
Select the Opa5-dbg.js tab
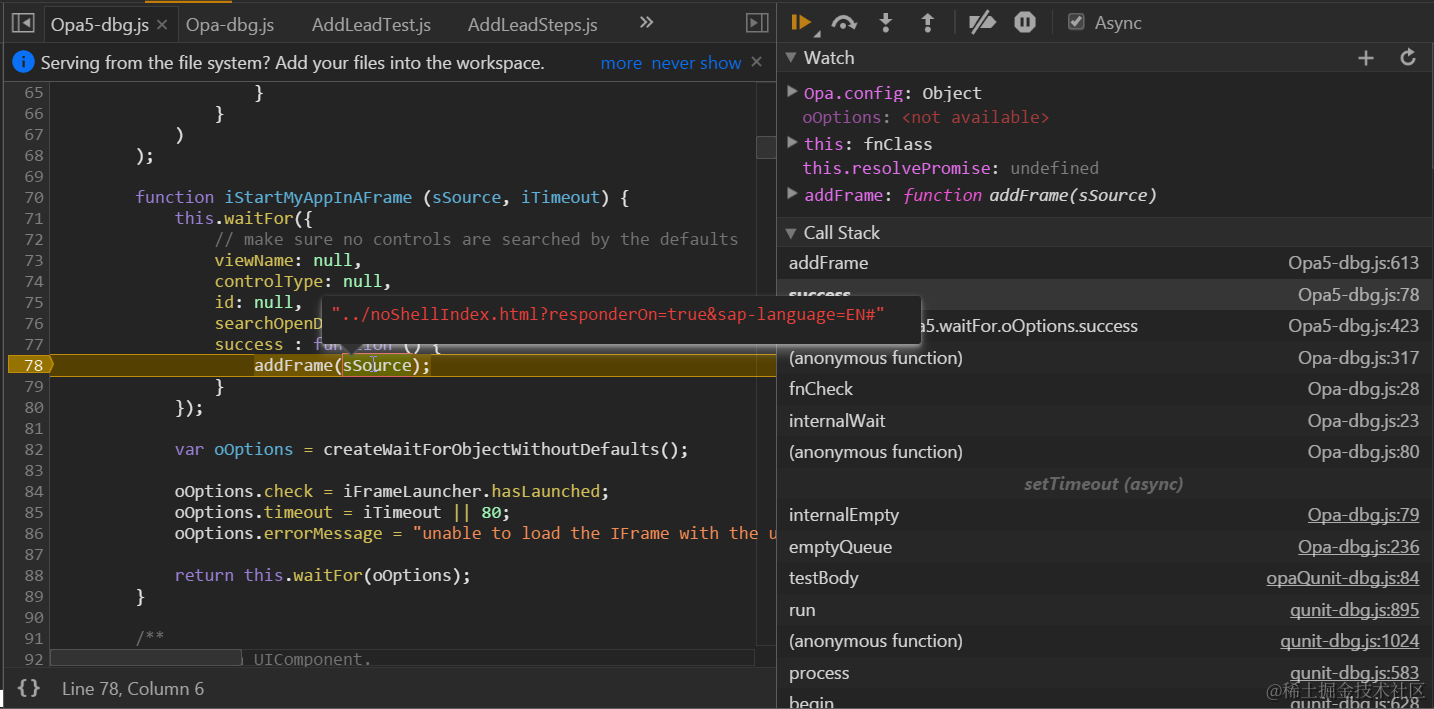click(x=99, y=24)
